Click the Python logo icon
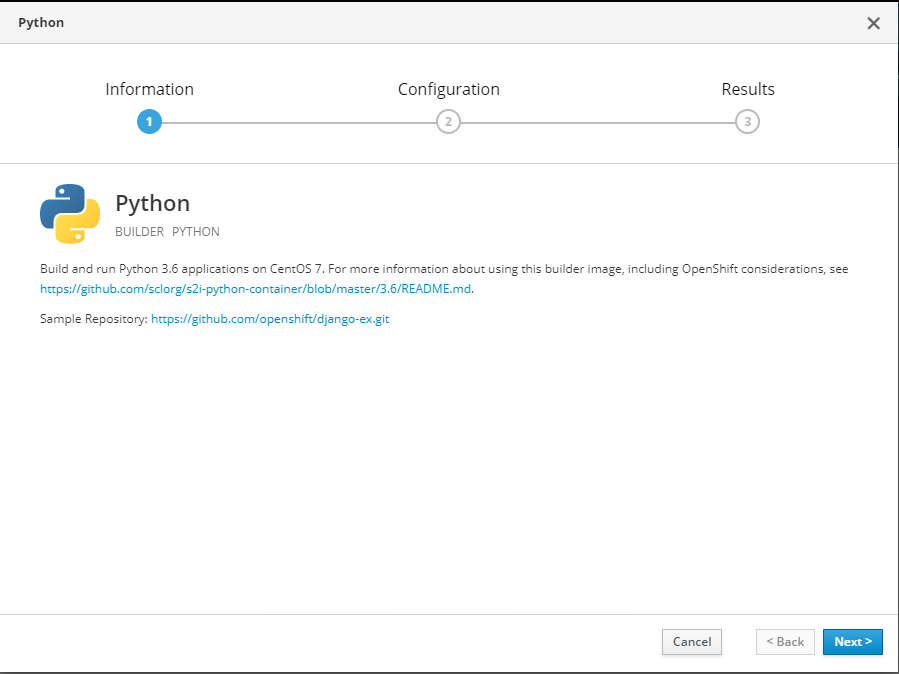899x674 pixels. (69, 213)
